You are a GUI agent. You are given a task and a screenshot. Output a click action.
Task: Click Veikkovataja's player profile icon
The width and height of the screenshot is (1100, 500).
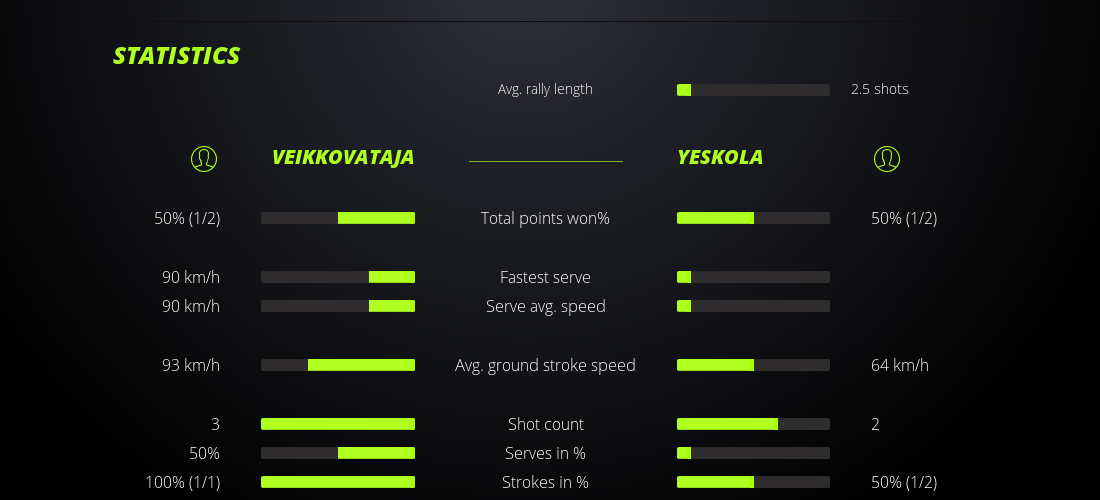click(x=204, y=158)
